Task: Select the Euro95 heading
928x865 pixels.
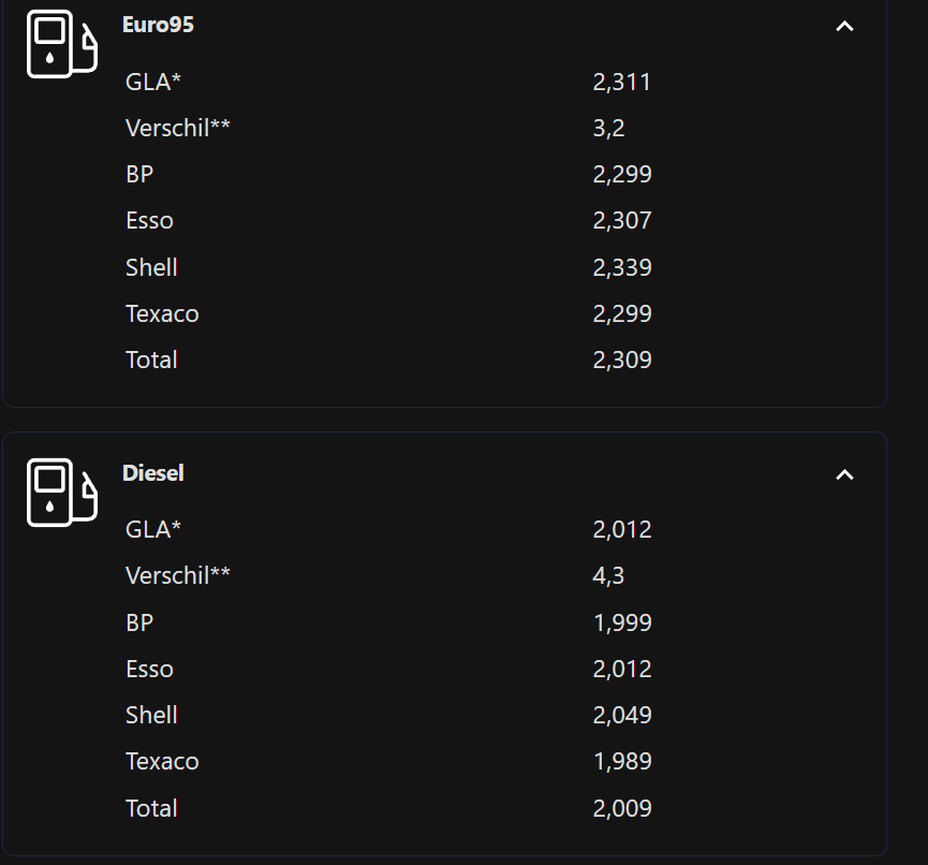Action: (x=158, y=25)
